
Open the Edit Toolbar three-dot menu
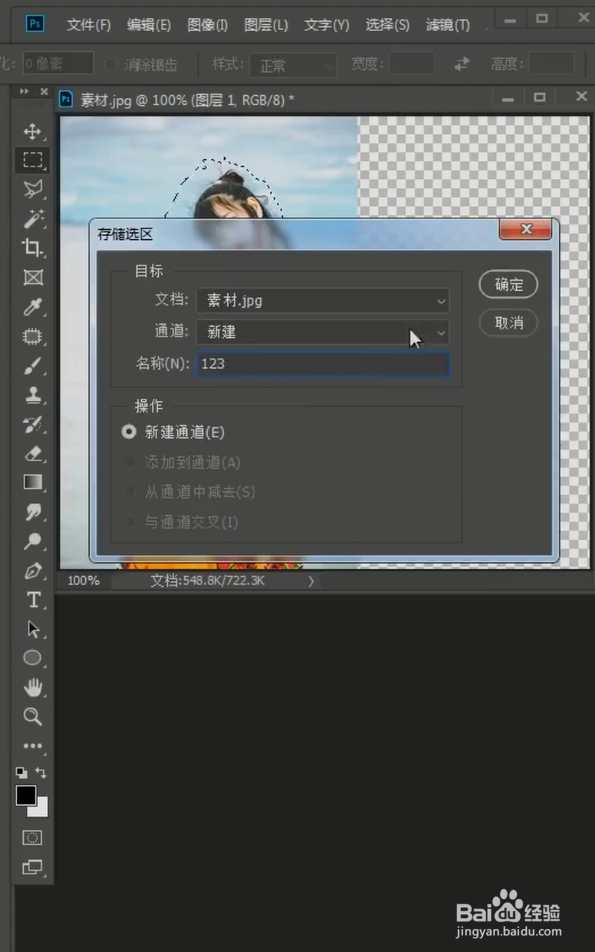click(32, 746)
